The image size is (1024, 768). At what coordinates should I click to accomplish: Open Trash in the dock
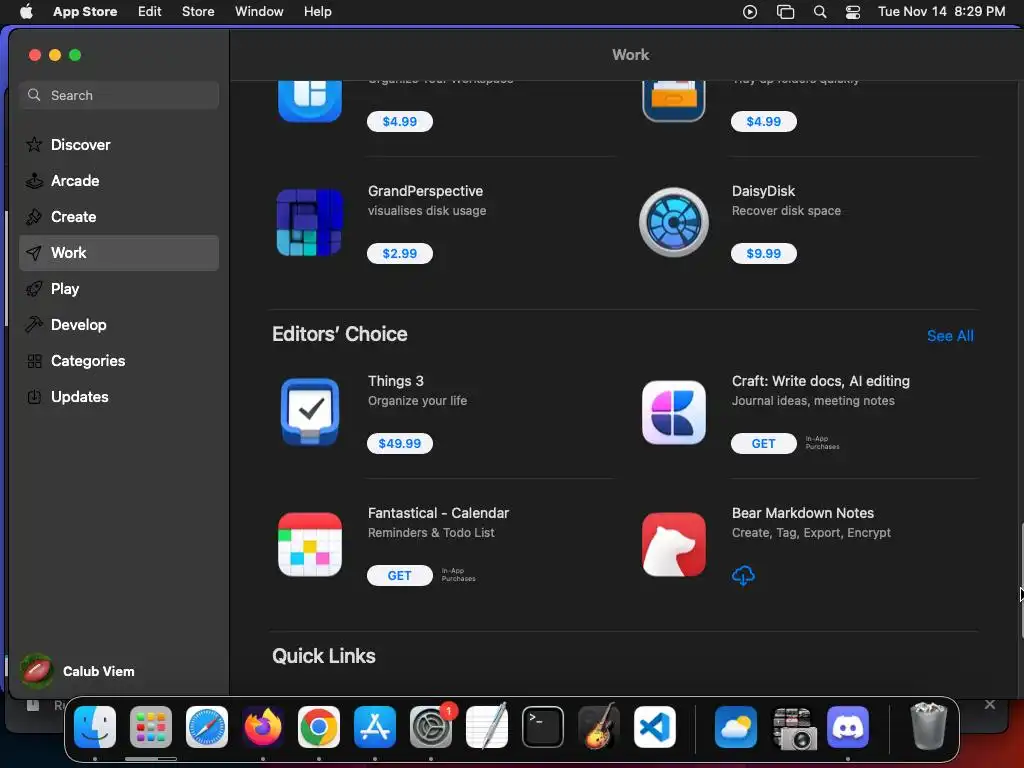(x=928, y=726)
